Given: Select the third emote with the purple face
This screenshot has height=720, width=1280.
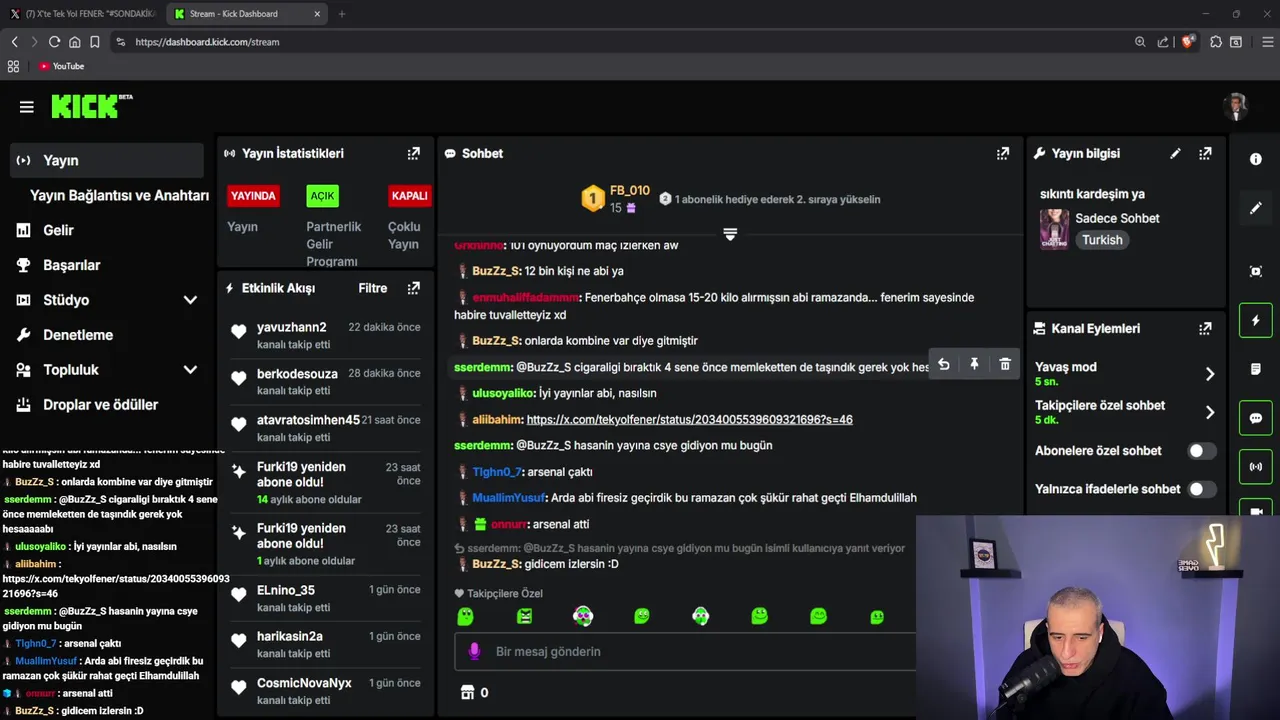Looking at the screenshot, I should click(583, 617).
